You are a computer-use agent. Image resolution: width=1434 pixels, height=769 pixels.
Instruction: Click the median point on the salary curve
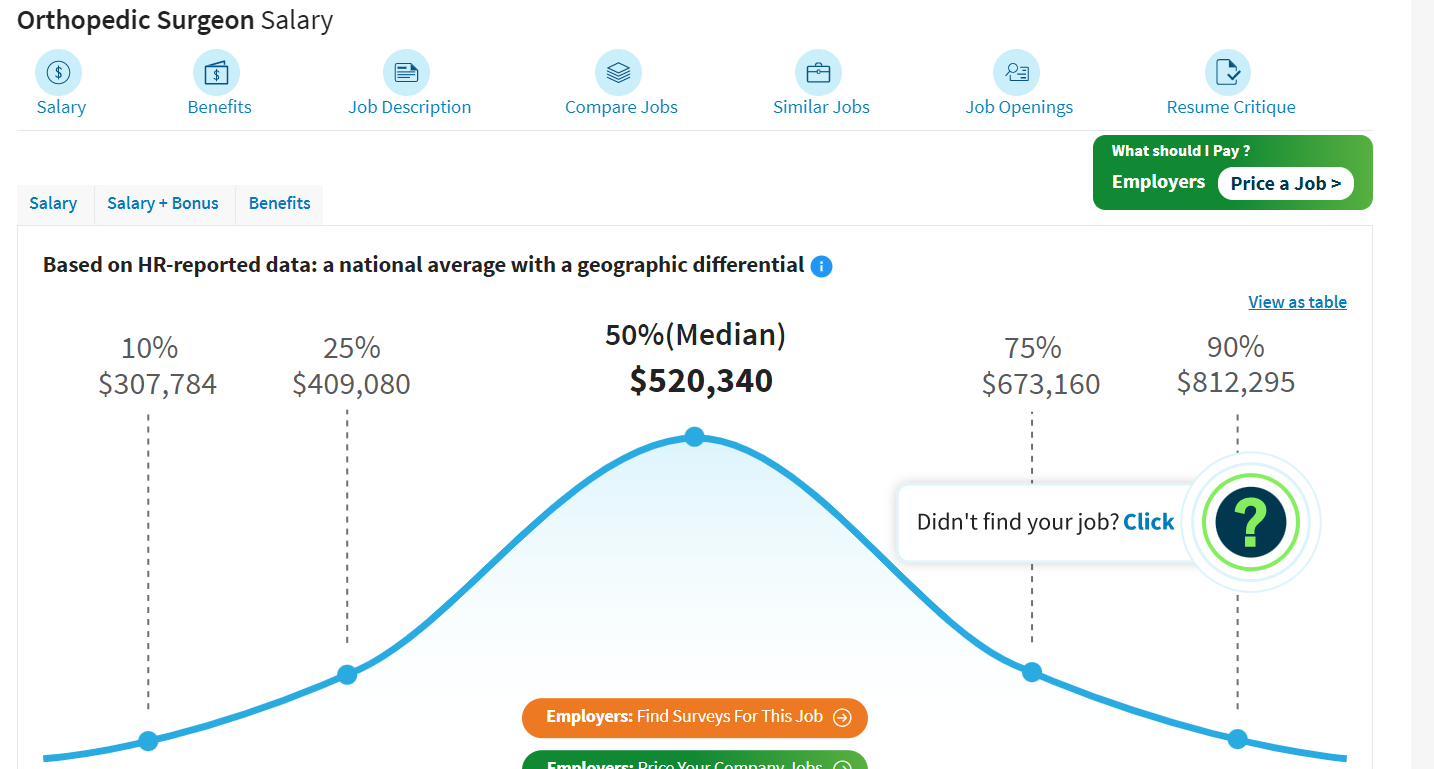694,437
